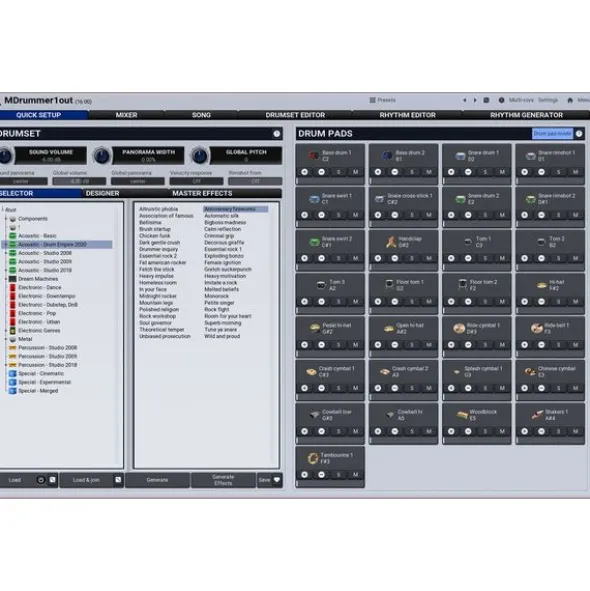Click the Handclap pad icon
The width and height of the screenshot is (590, 591).
click(x=391, y=242)
